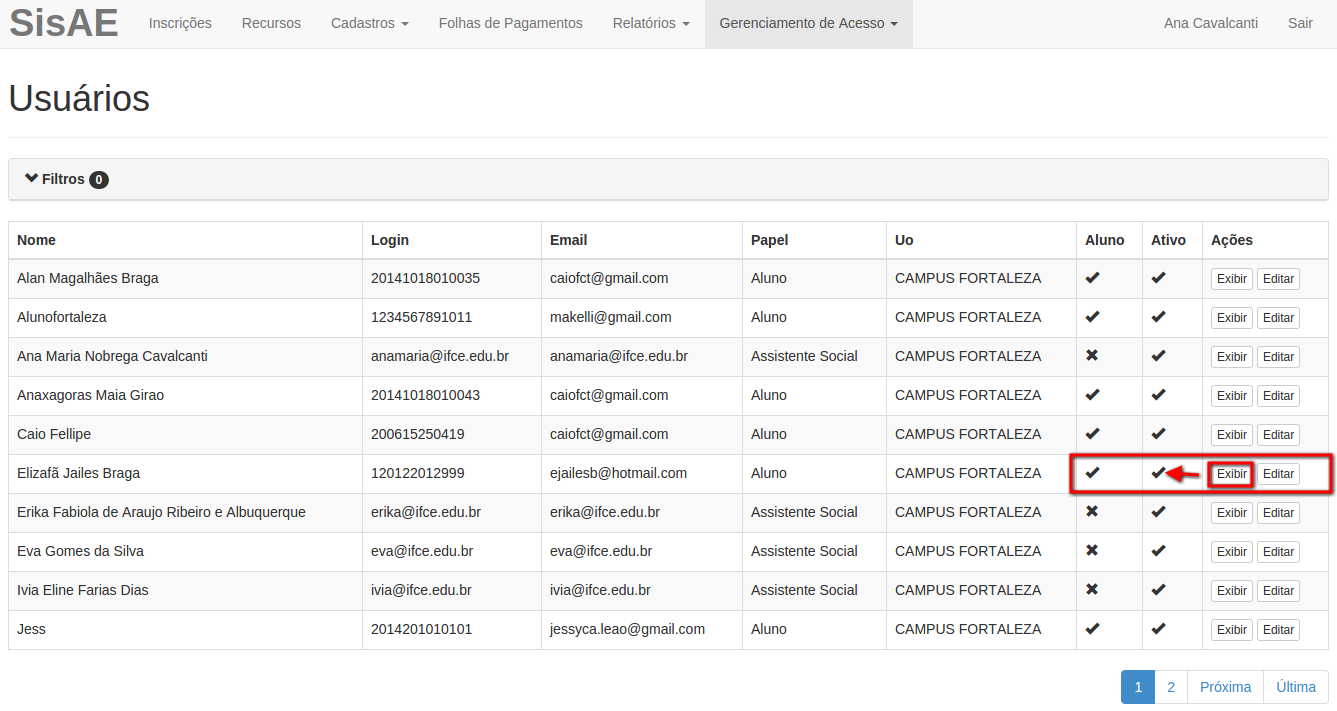This screenshot has height=711, width=1337.
Task: Click Editar for Eva Gomes da Silva
Action: tap(1278, 552)
